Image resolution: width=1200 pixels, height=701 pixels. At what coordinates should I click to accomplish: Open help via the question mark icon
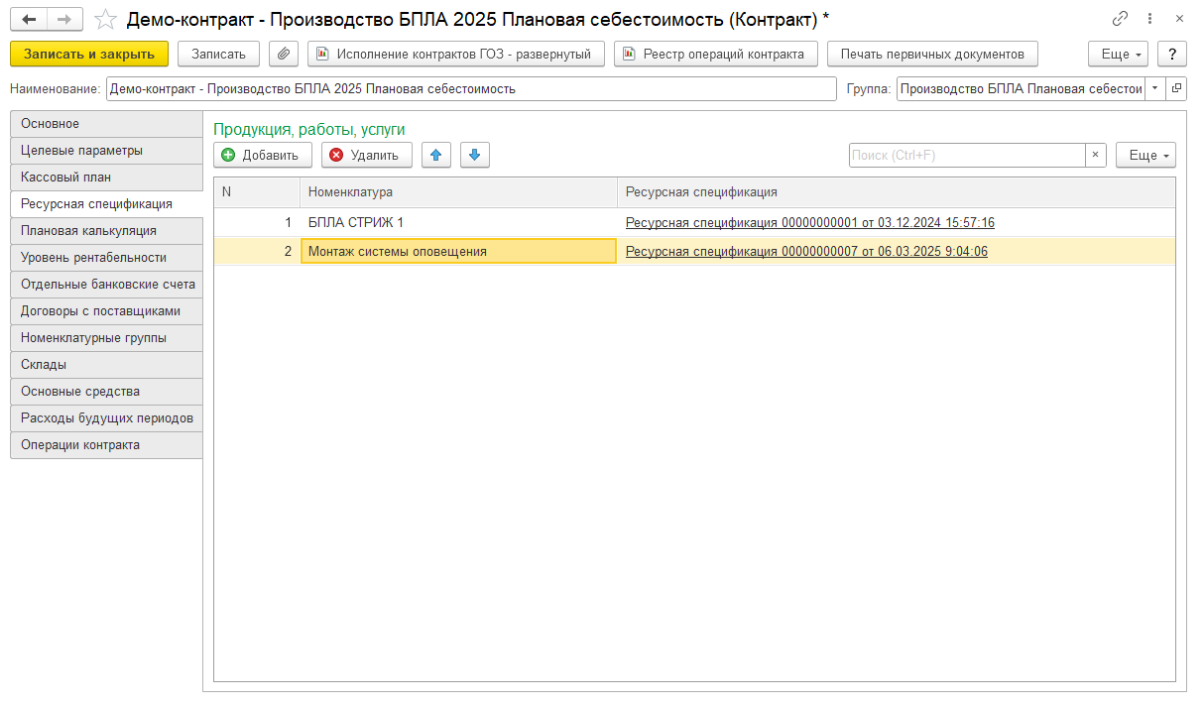pyautogui.click(x=1172, y=54)
